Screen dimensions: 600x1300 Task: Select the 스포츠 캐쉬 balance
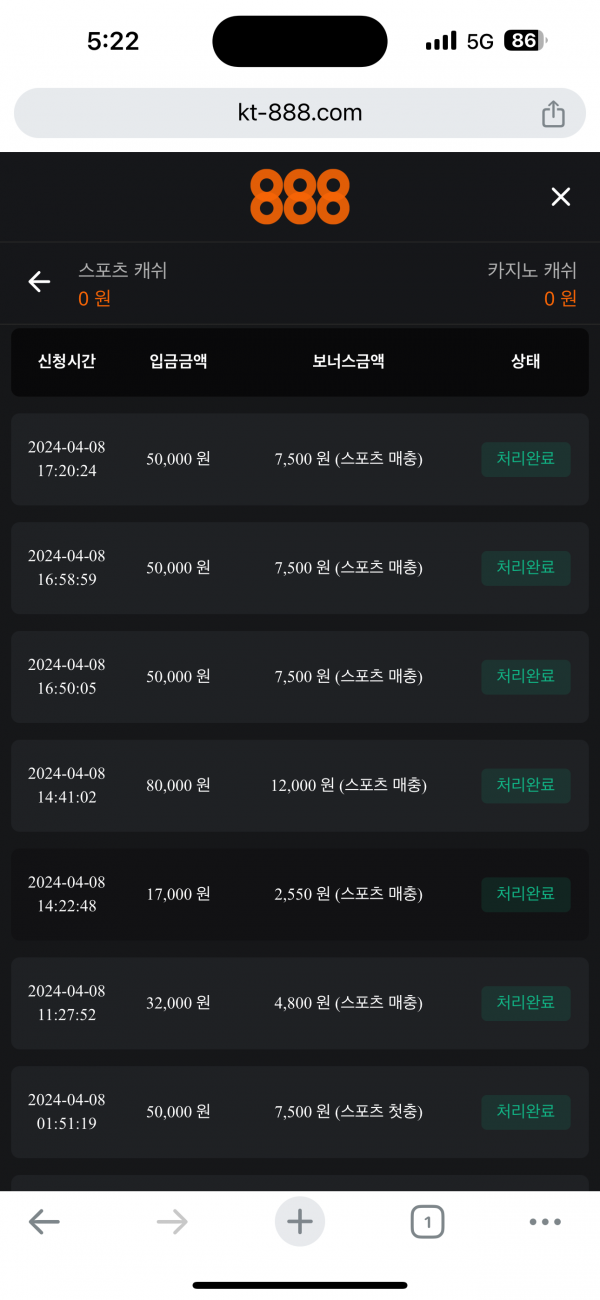coord(122,284)
